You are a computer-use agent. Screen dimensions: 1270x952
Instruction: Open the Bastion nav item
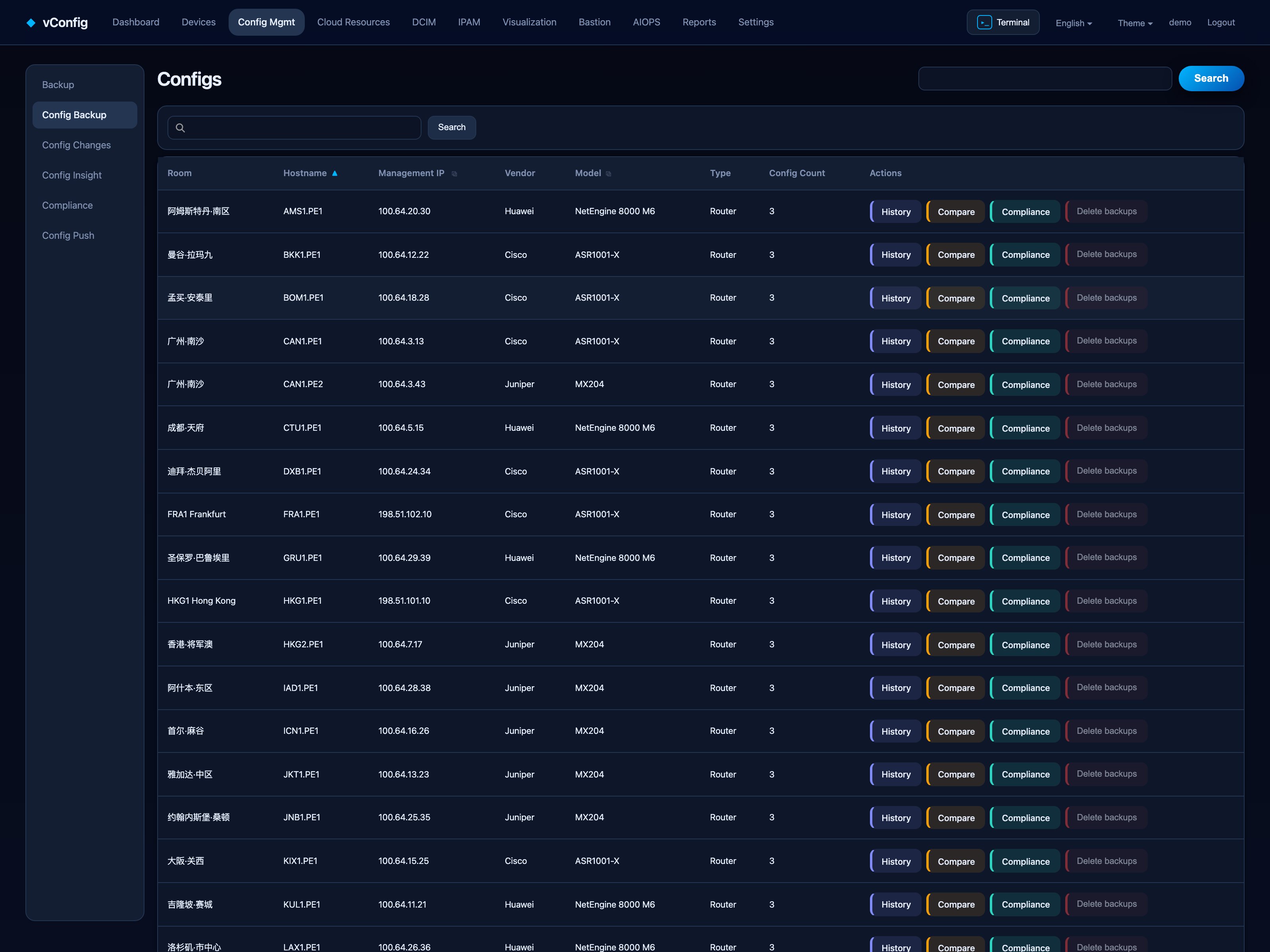[594, 22]
